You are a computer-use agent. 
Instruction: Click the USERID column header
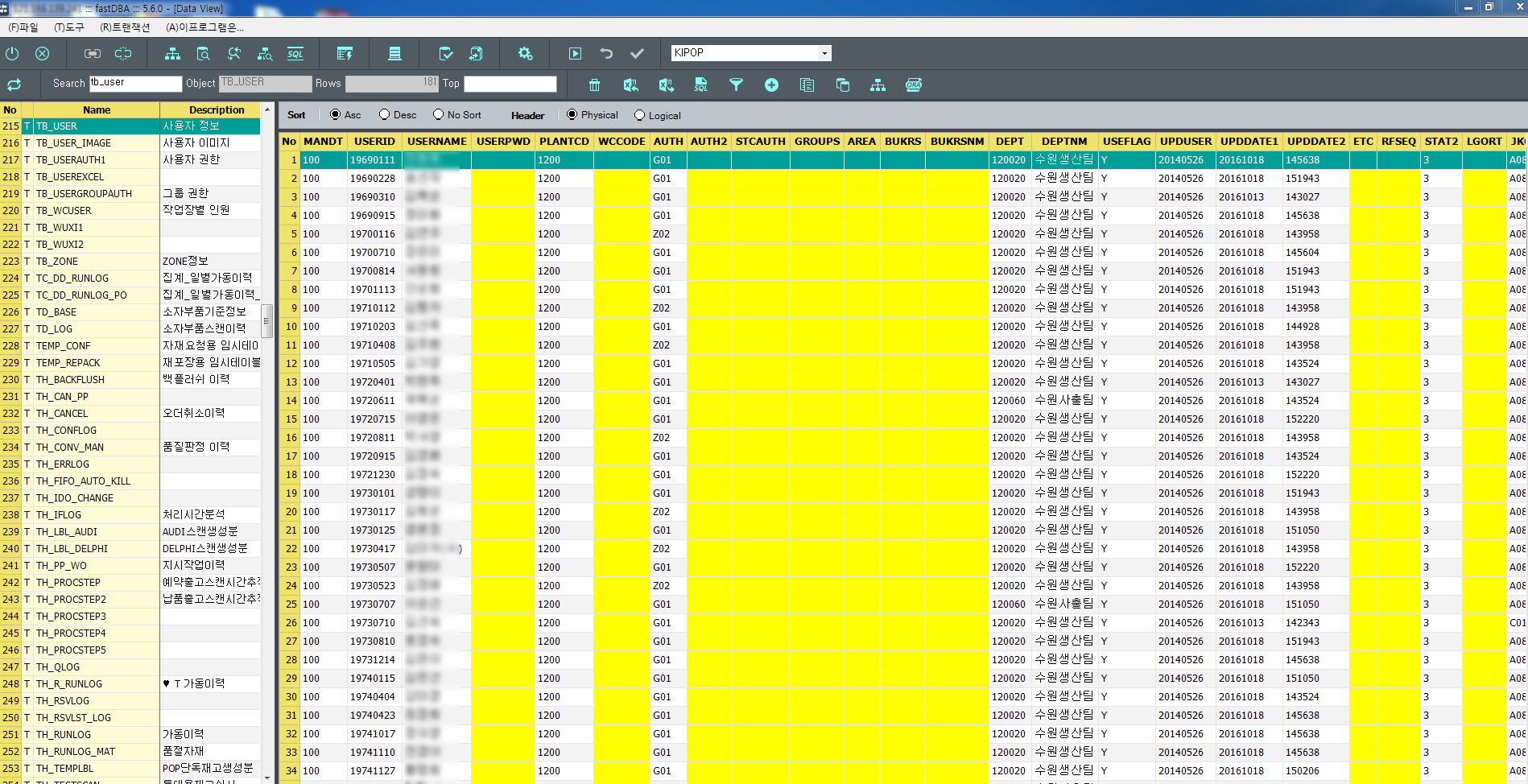tap(374, 141)
